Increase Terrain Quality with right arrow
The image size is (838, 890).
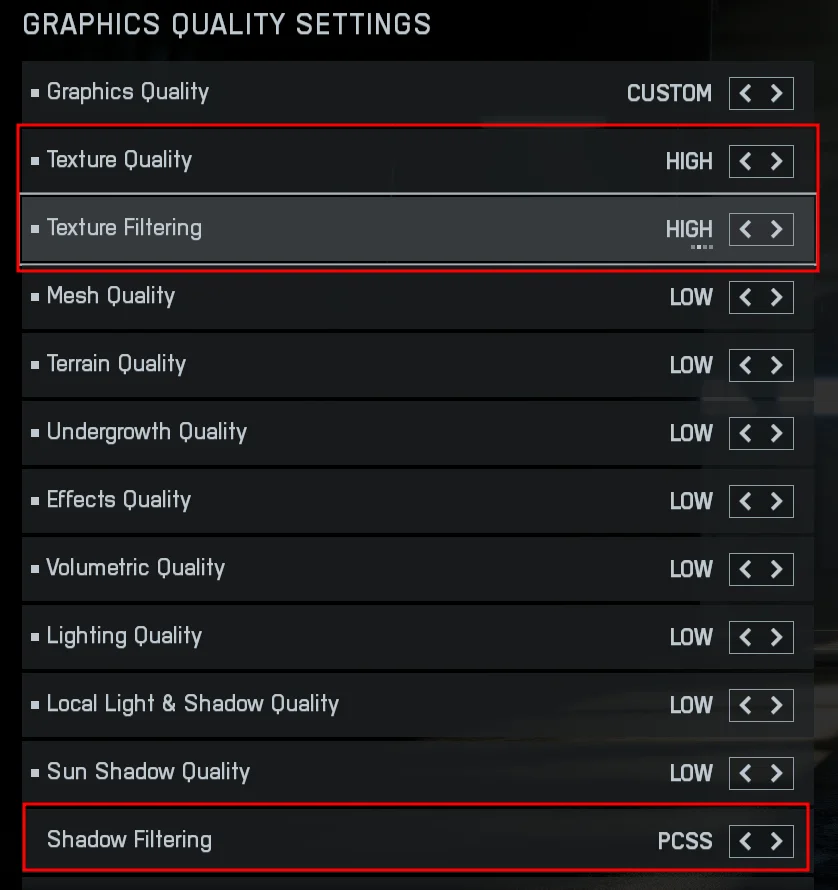(x=777, y=365)
